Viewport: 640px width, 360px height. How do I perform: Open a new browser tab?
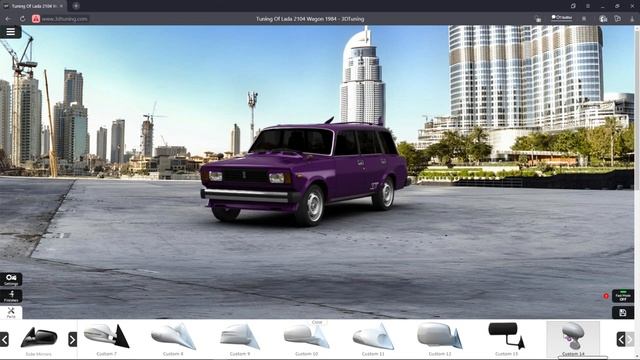pyautogui.click(x=76, y=6)
